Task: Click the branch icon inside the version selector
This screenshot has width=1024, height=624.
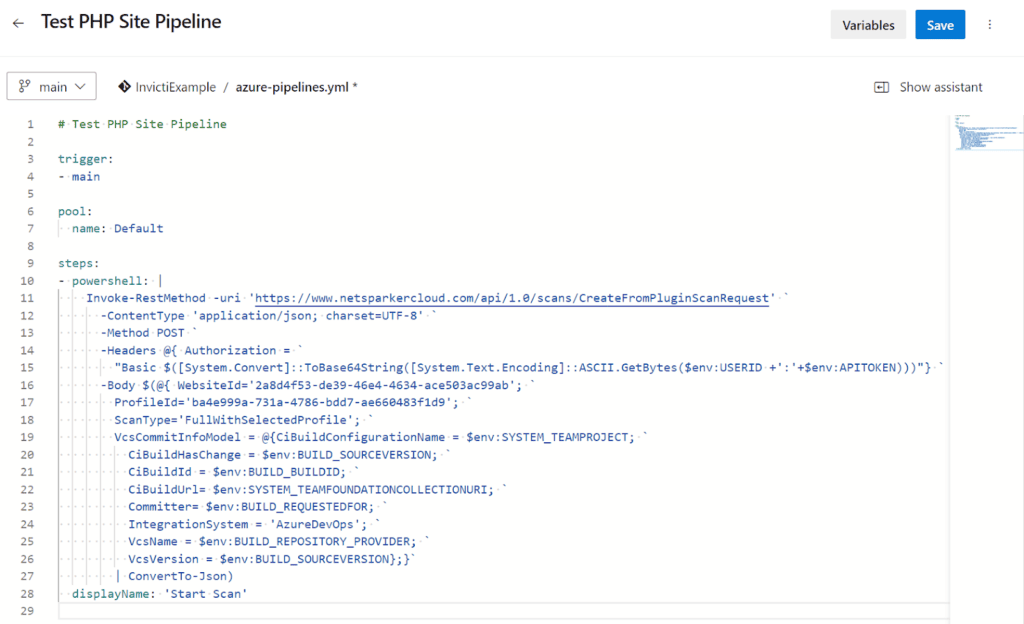Action: [x=24, y=86]
